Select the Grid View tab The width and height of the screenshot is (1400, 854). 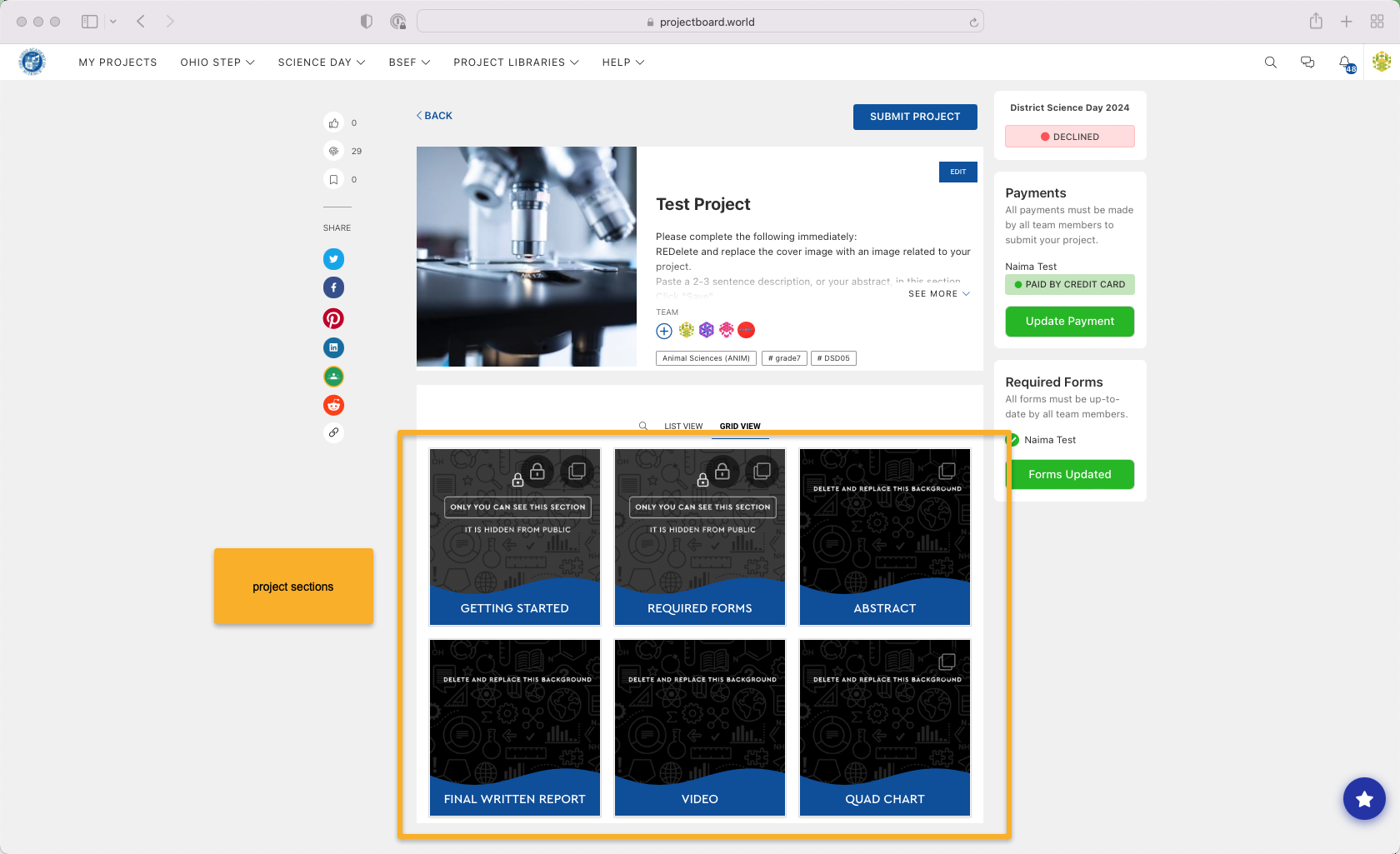[x=740, y=427]
